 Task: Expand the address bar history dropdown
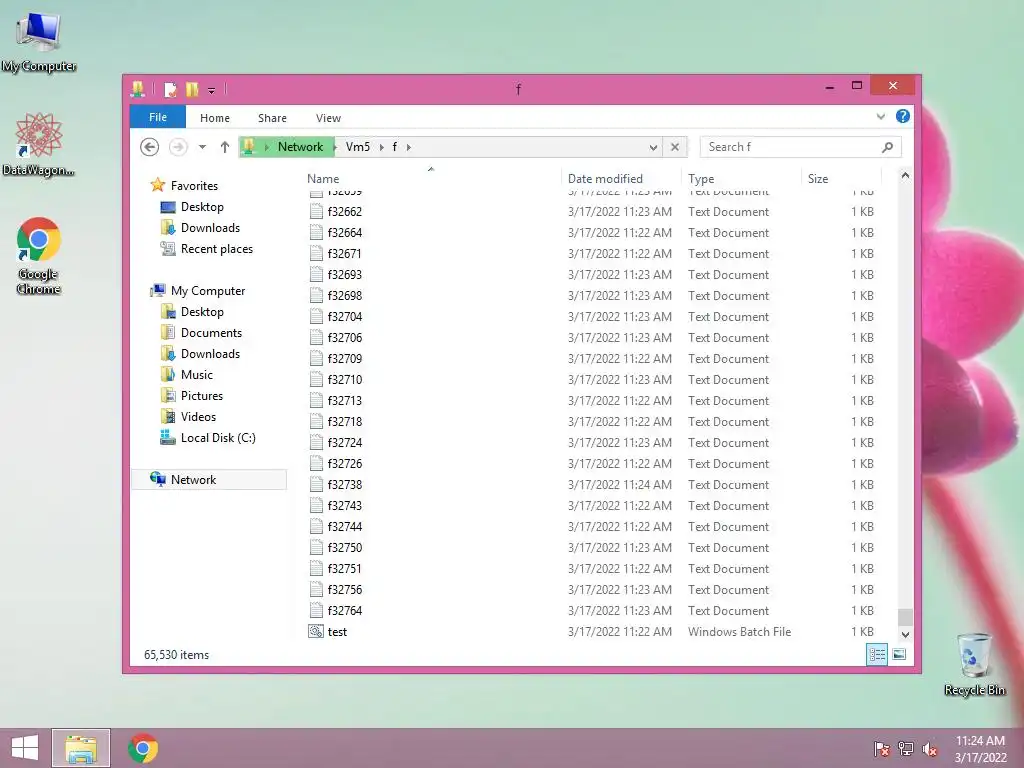[653, 147]
